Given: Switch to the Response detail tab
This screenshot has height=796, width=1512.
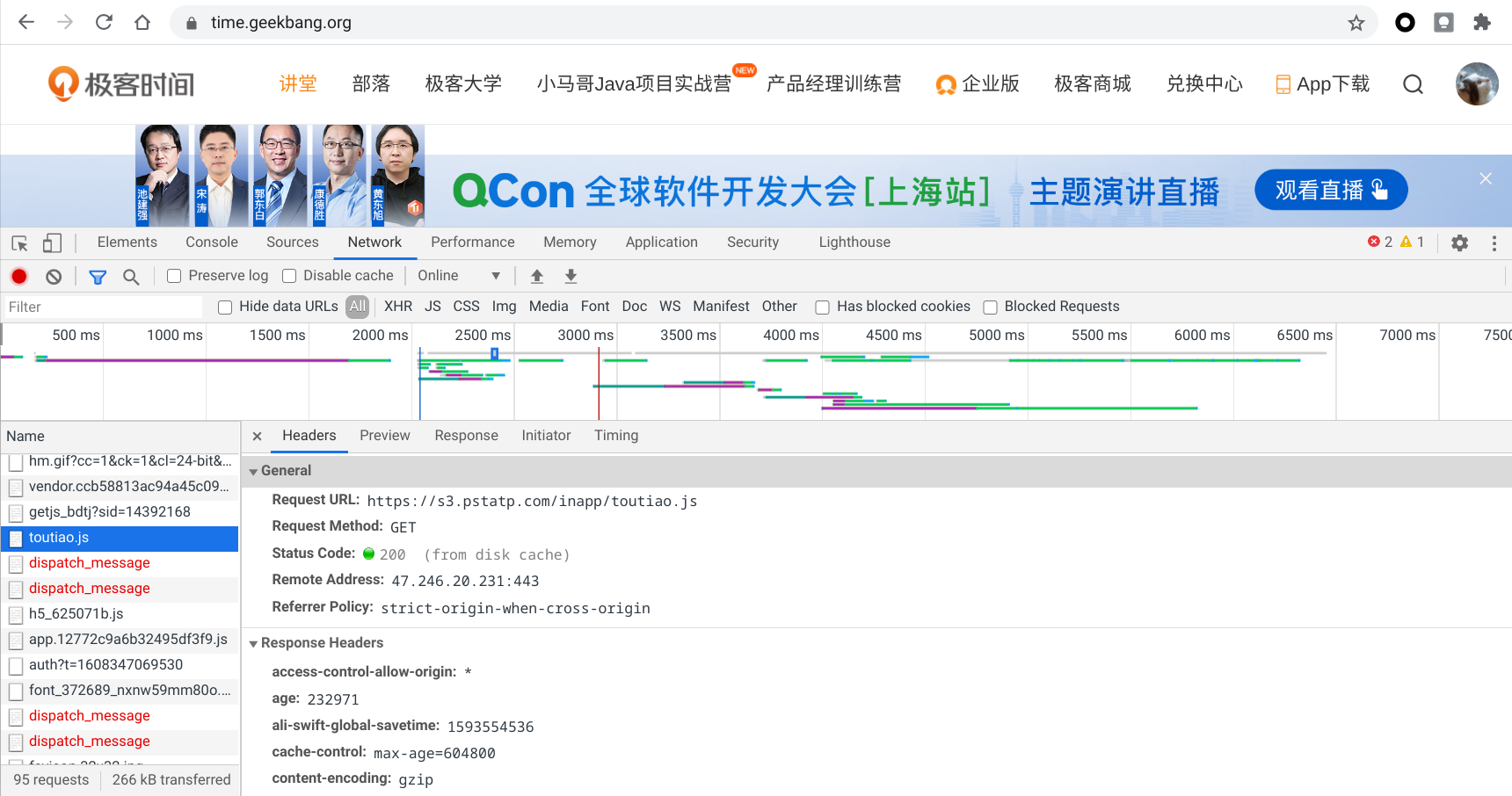Looking at the screenshot, I should pos(467,436).
